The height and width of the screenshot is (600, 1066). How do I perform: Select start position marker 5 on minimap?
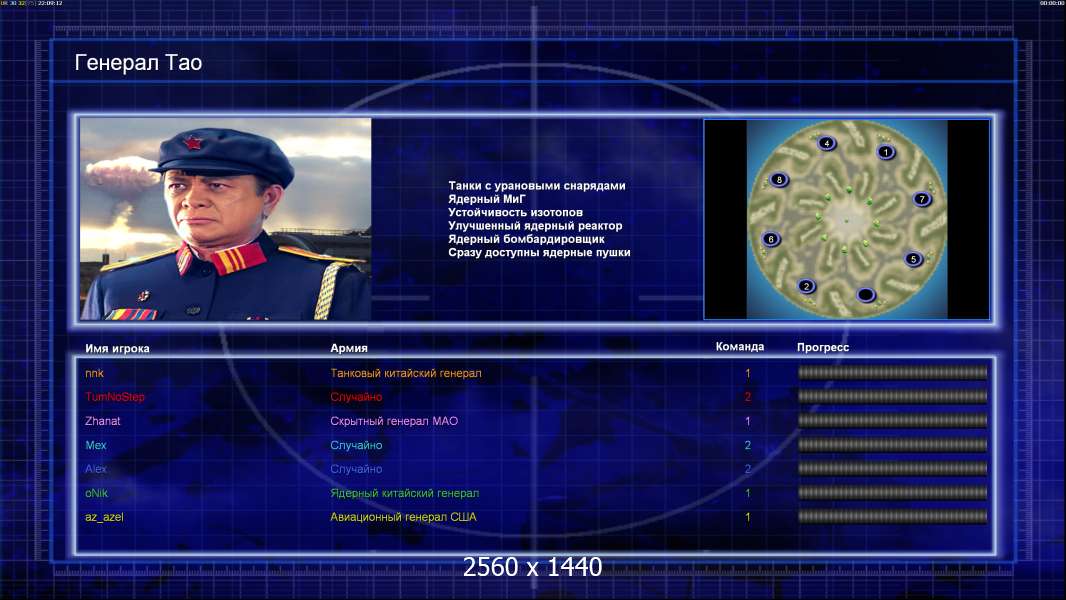913,259
